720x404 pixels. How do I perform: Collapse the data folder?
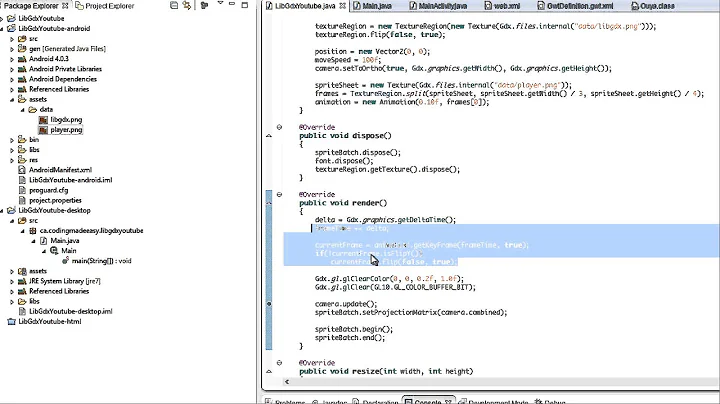[x=22, y=109]
